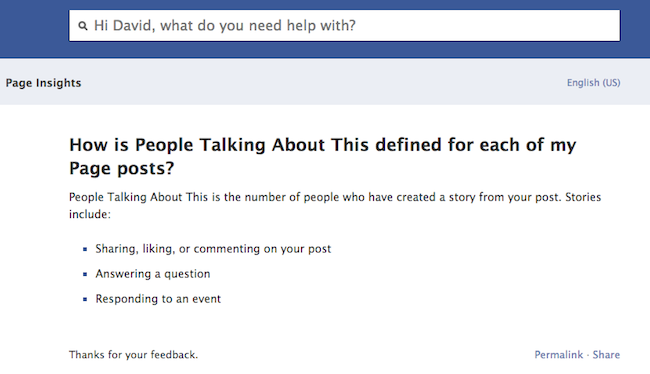Click the 'Thanks for your feedback' text
Viewport: 650px width, 374px height.
[x=133, y=355]
